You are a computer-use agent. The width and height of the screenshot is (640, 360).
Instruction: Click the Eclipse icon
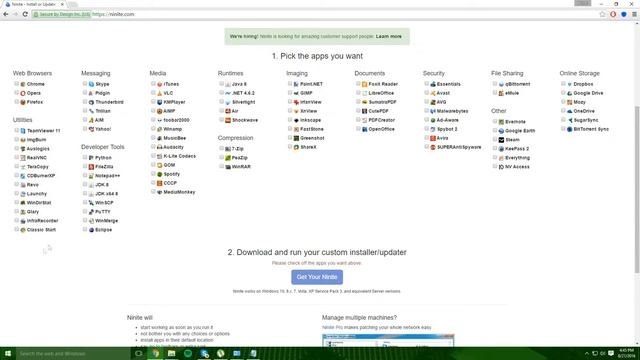pyautogui.click(x=91, y=230)
